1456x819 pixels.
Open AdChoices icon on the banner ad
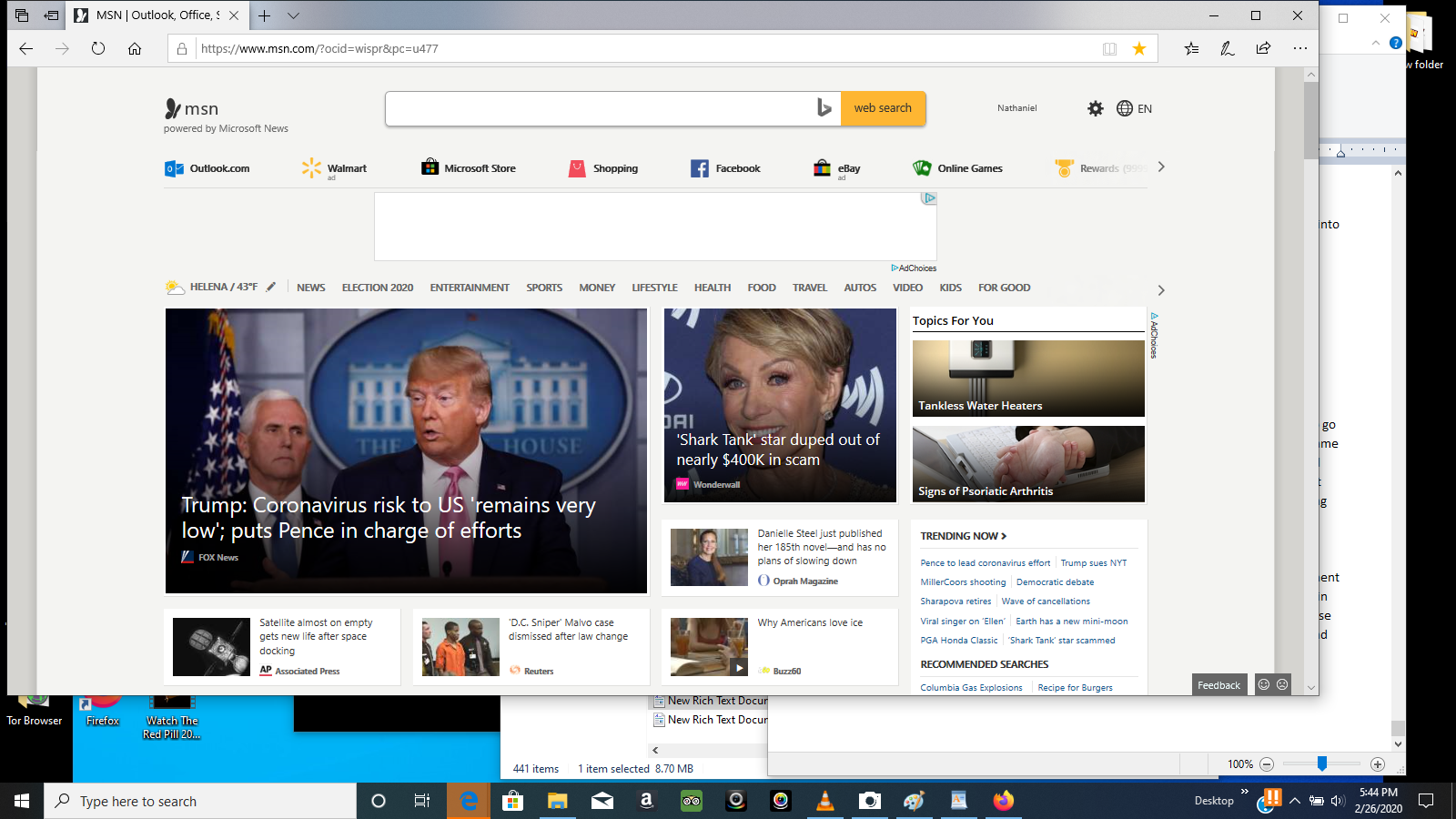click(929, 198)
